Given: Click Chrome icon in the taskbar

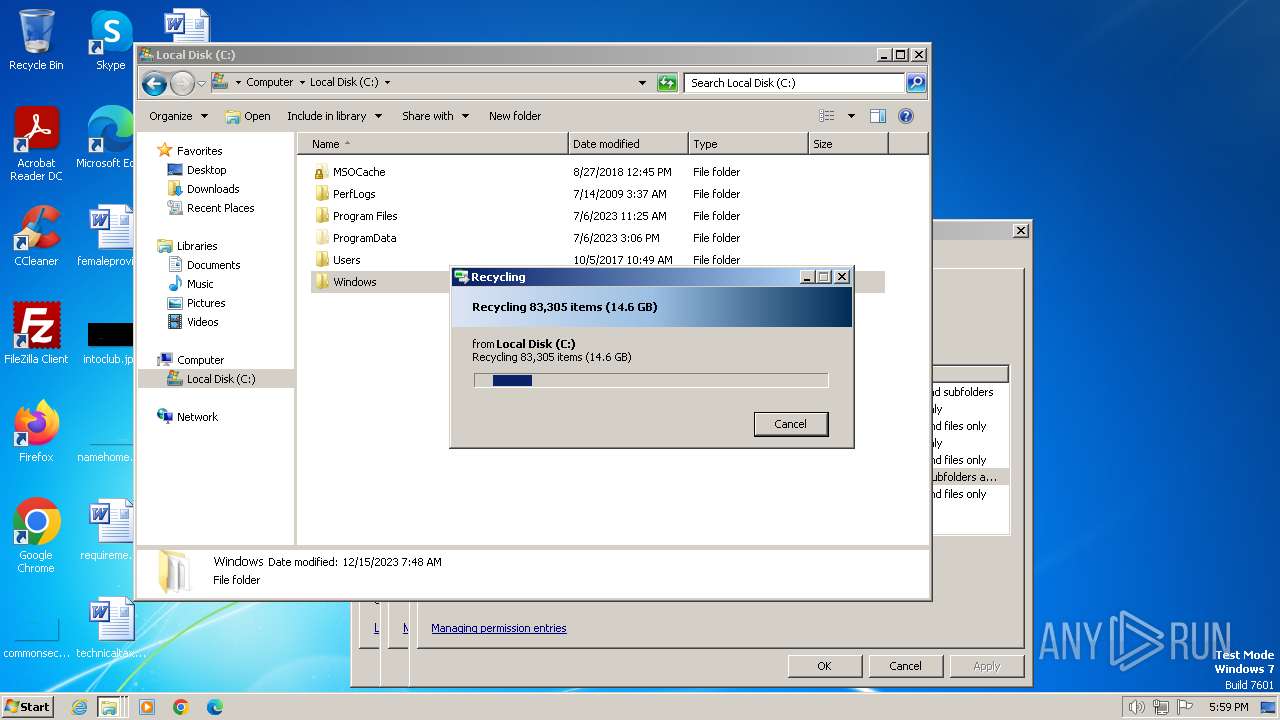Looking at the screenshot, I should 181,707.
